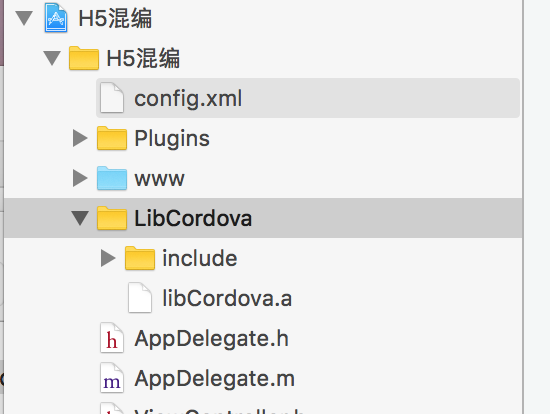The image size is (550, 414).
Task: Click the AppDelegate.h header file icon
Action: click(x=112, y=338)
